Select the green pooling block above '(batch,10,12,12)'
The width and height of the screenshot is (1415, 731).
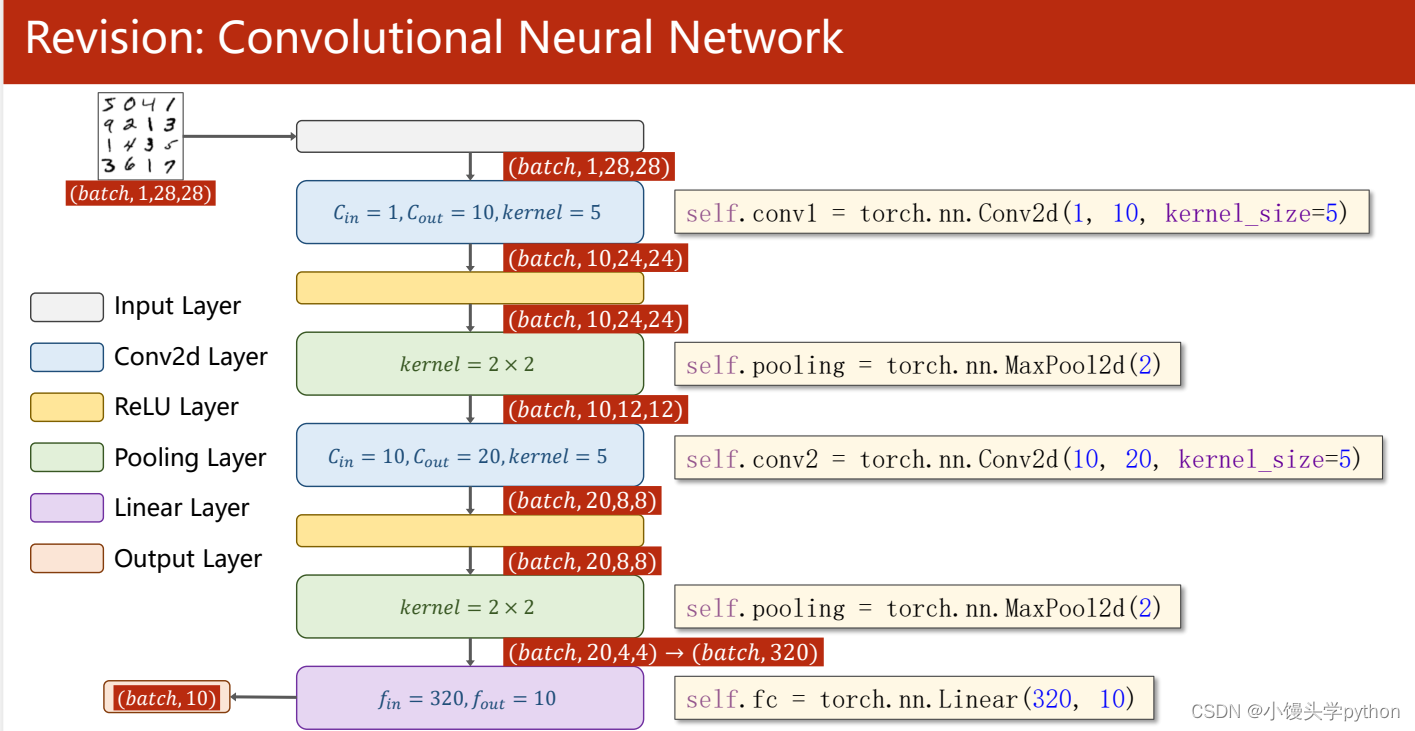pyautogui.click(x=470, y=364)
